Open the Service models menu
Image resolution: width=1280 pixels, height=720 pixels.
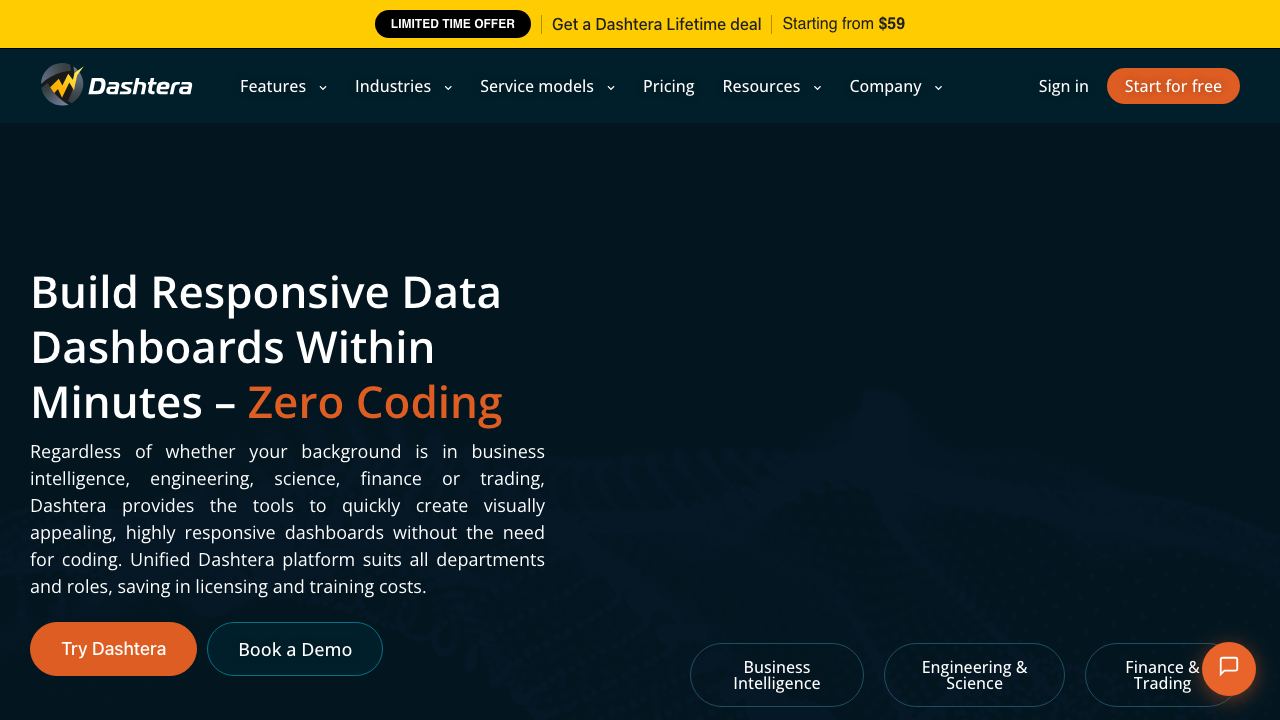(x=537, y=86)
